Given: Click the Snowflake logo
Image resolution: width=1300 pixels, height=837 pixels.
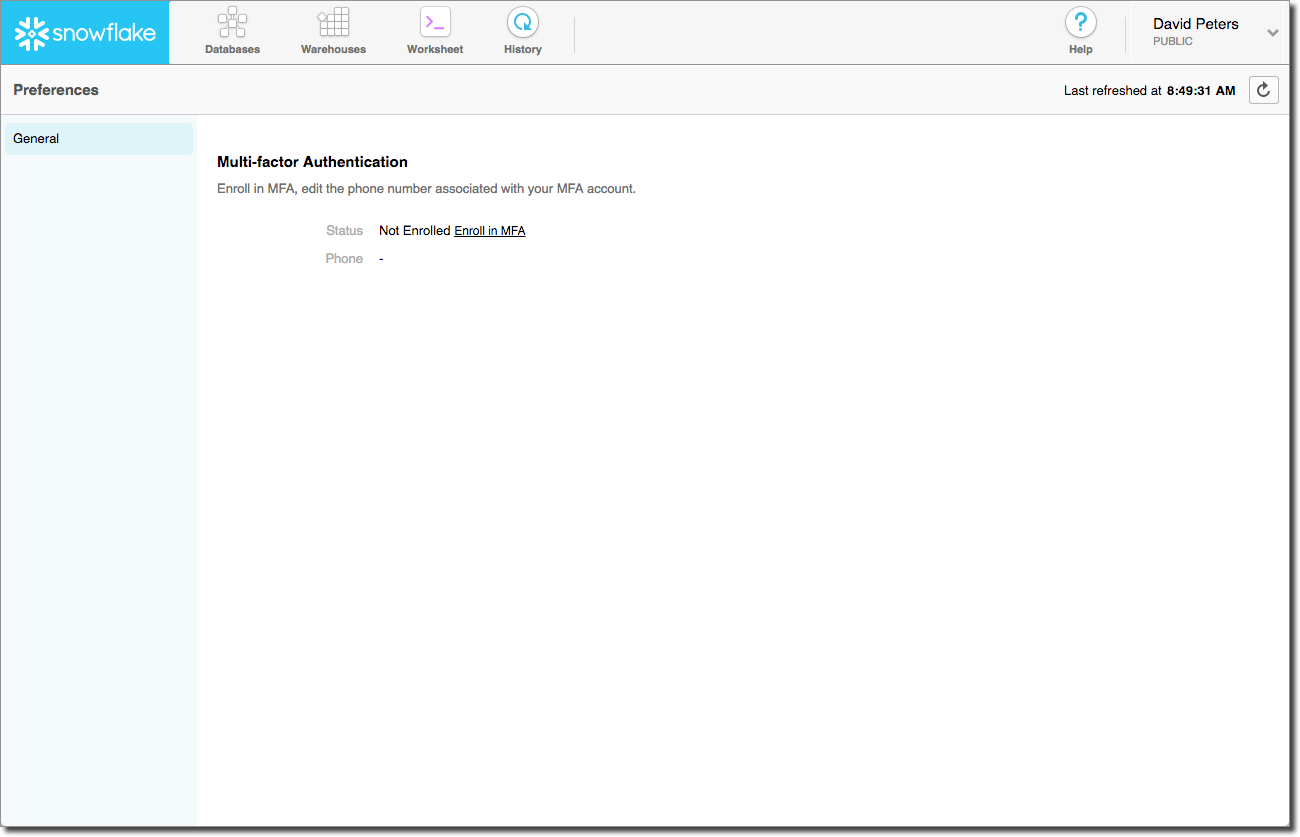Looking at the screenshot, I should [85, 33].
